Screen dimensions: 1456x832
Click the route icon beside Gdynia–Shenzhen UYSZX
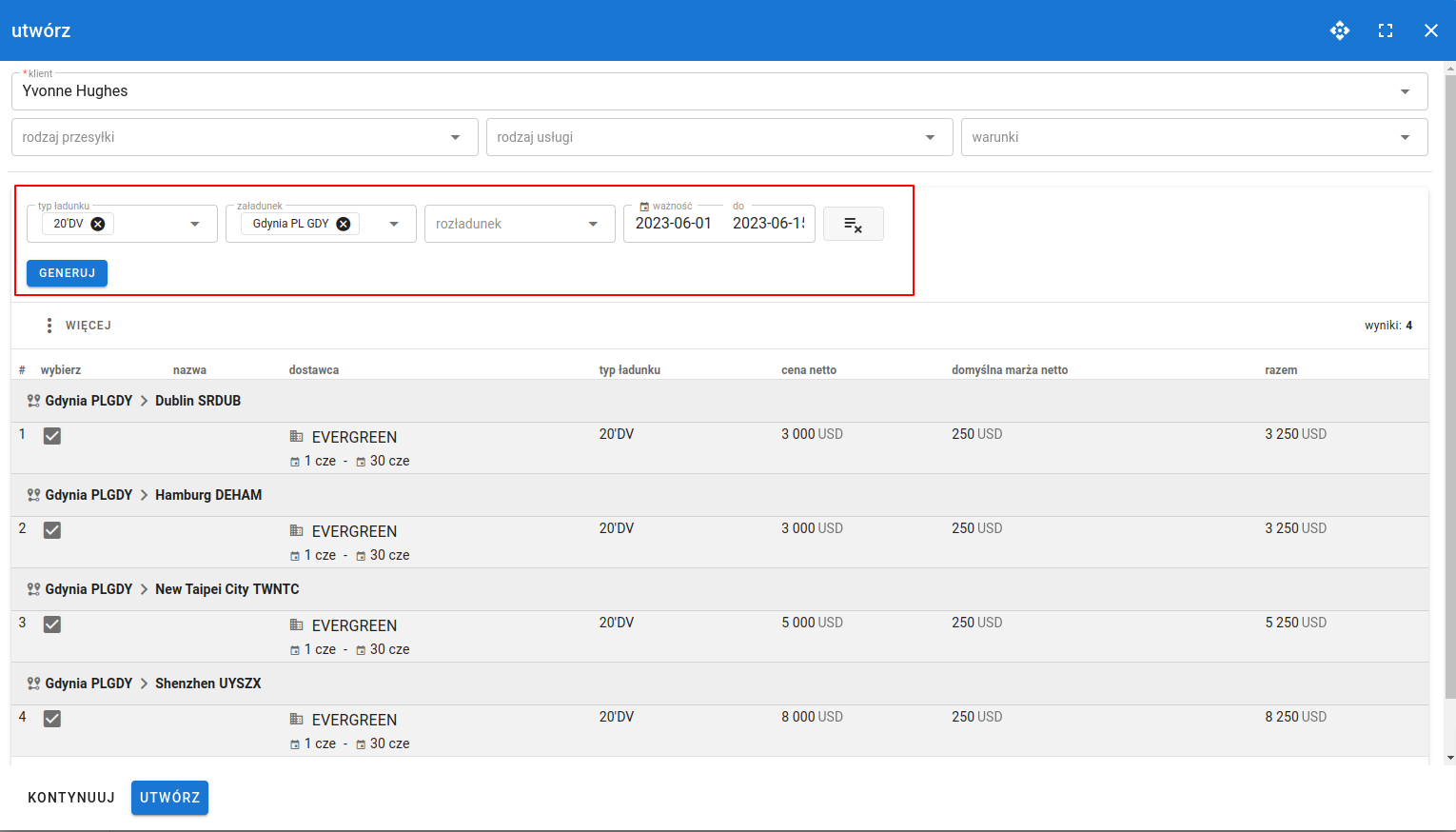tap(33, 683)
